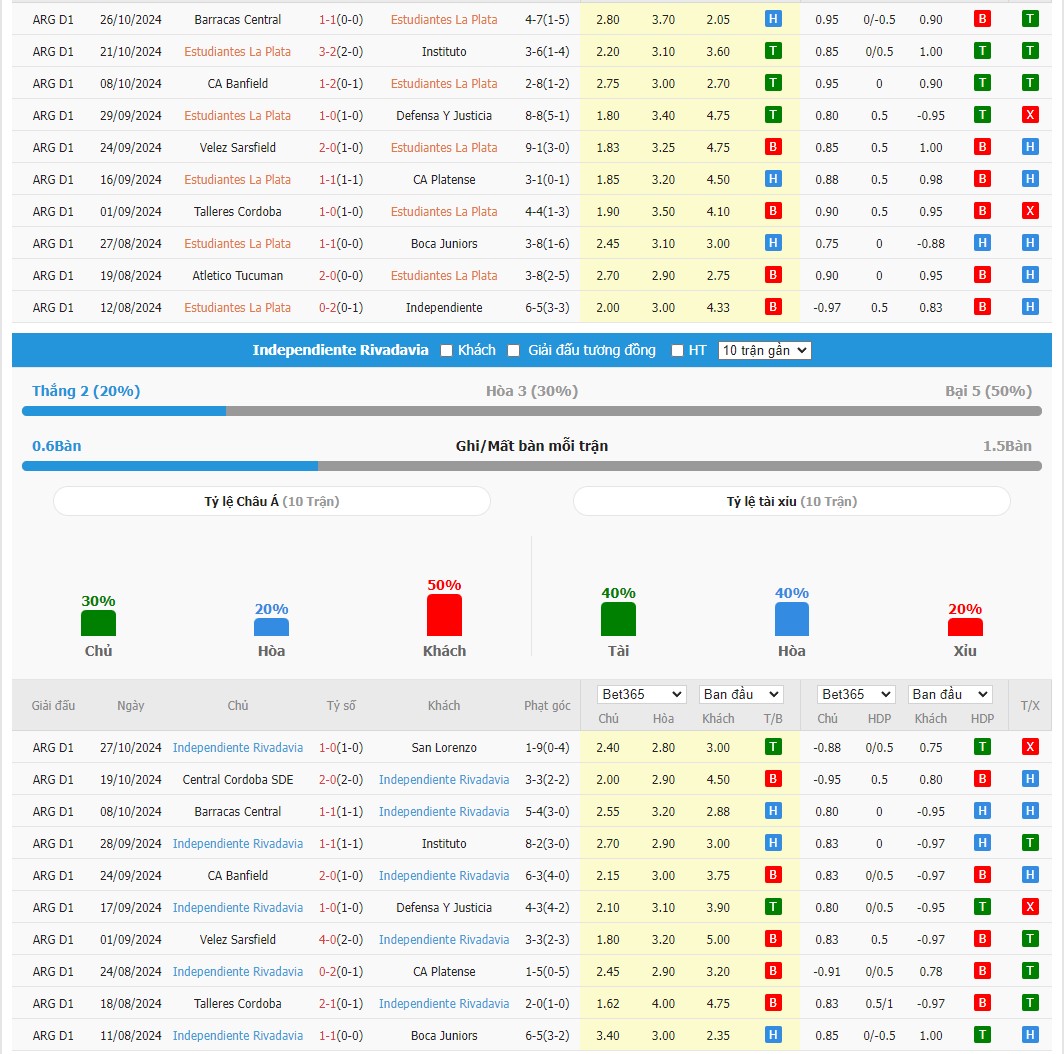Click the green T T/X badge in Velez Sarsfield vs Rivadavia row
This screenshot has height=1054, width=1064.
[x=1030, y=939]
